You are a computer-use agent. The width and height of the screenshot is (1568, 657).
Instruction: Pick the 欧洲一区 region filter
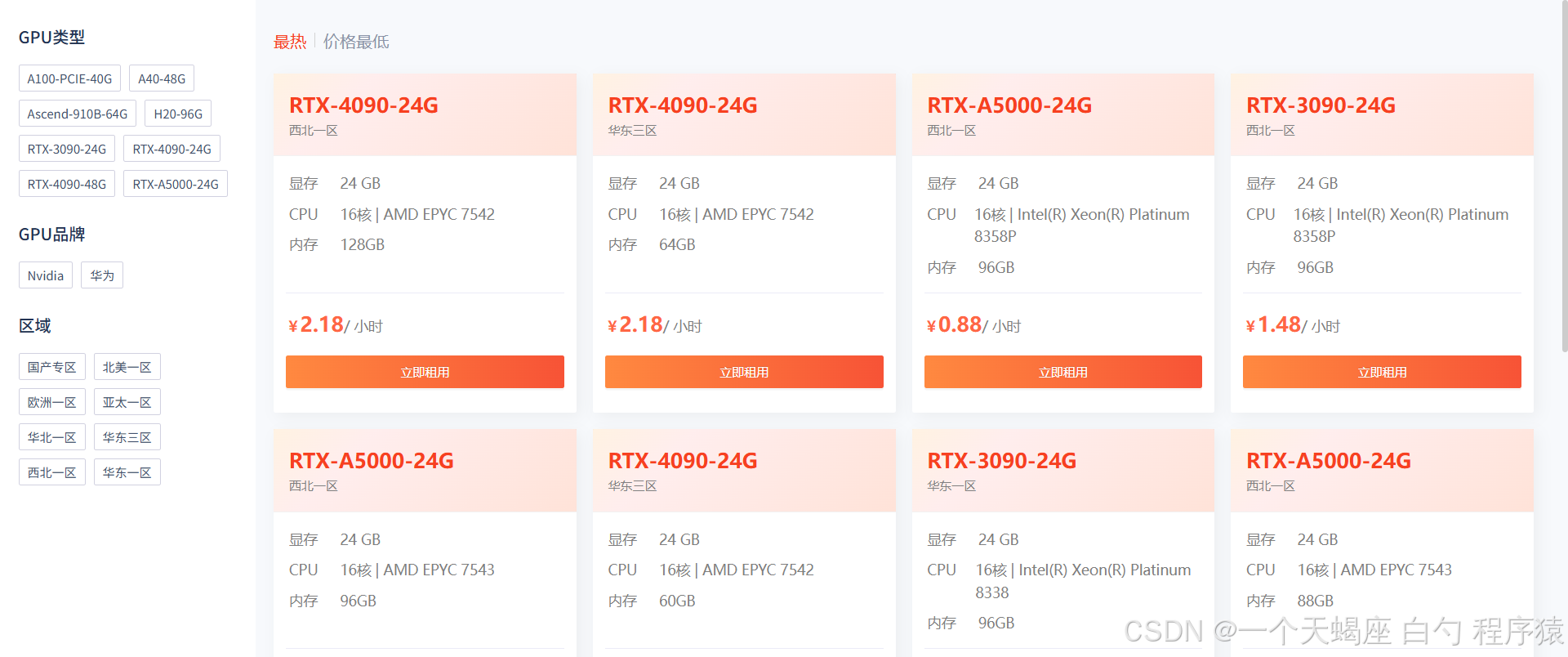51,402
